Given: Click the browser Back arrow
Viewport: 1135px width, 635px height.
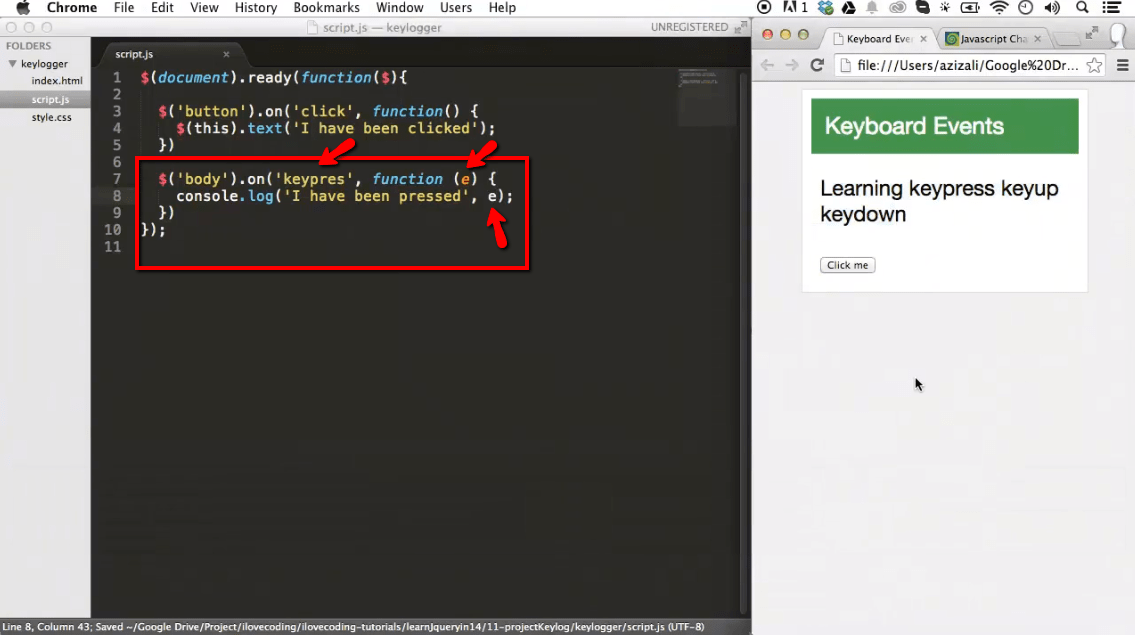Looking at the screenshot, I should tap(767, 65).
